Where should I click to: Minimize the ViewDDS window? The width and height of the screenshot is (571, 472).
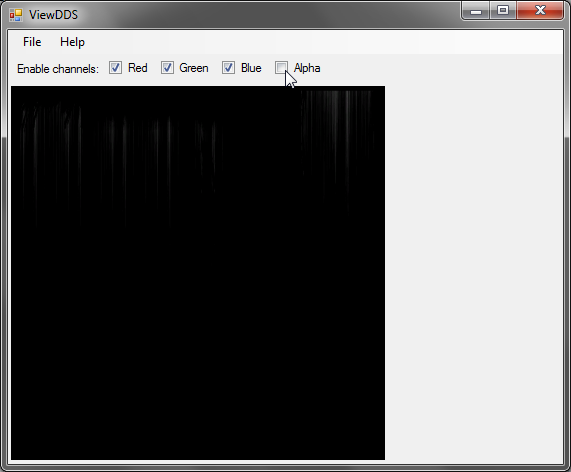point(476,11)
